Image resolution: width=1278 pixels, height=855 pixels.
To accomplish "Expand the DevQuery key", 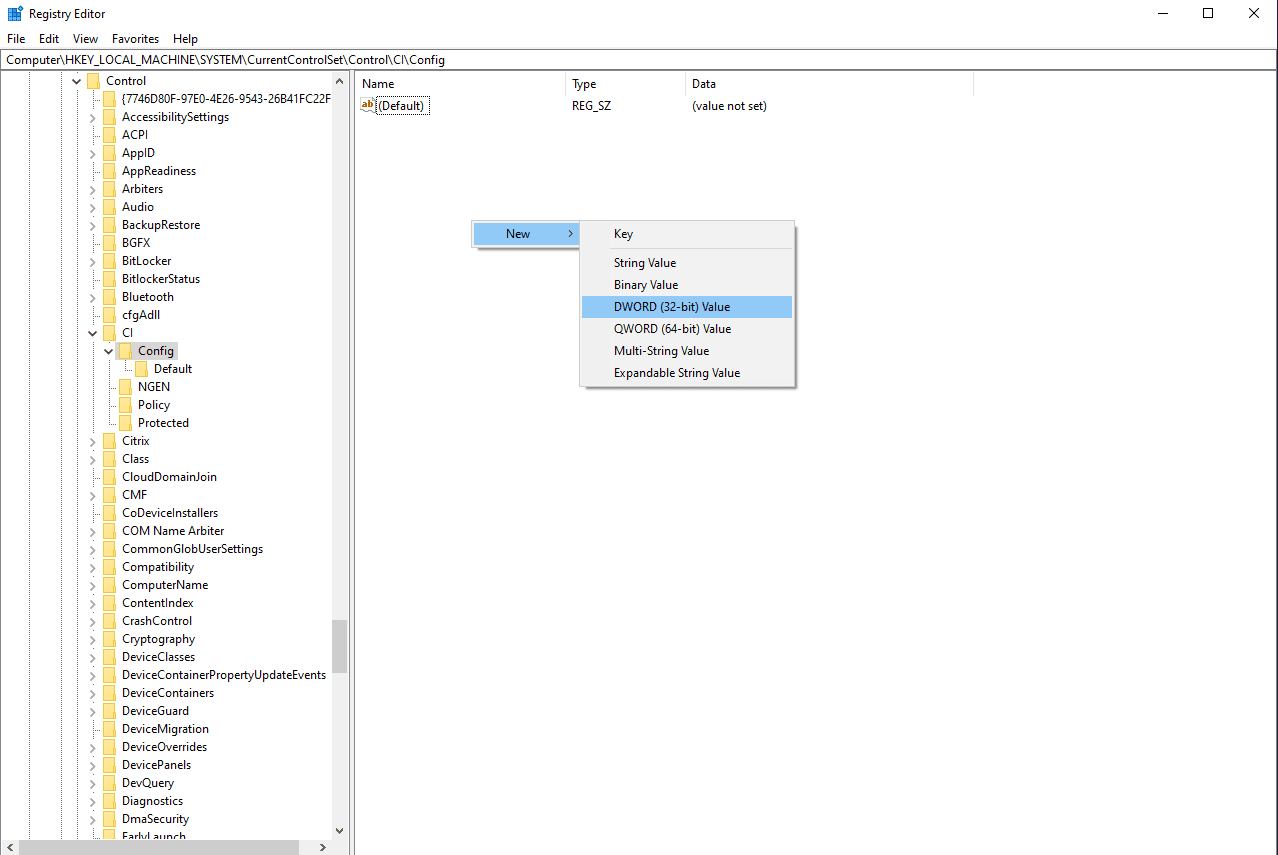I will pyautogui.click(x=93, y=783).
